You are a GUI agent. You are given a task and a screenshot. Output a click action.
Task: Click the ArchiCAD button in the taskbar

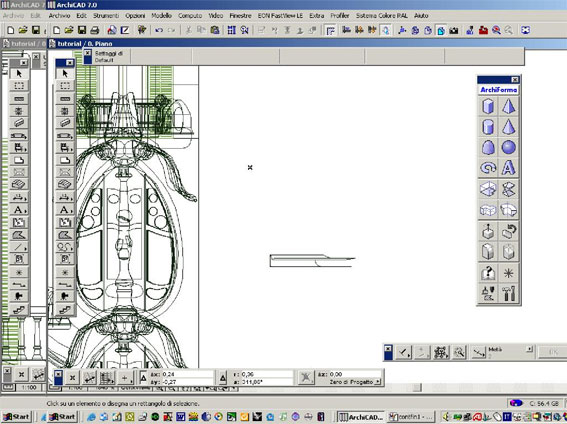(x=361, y=417)
